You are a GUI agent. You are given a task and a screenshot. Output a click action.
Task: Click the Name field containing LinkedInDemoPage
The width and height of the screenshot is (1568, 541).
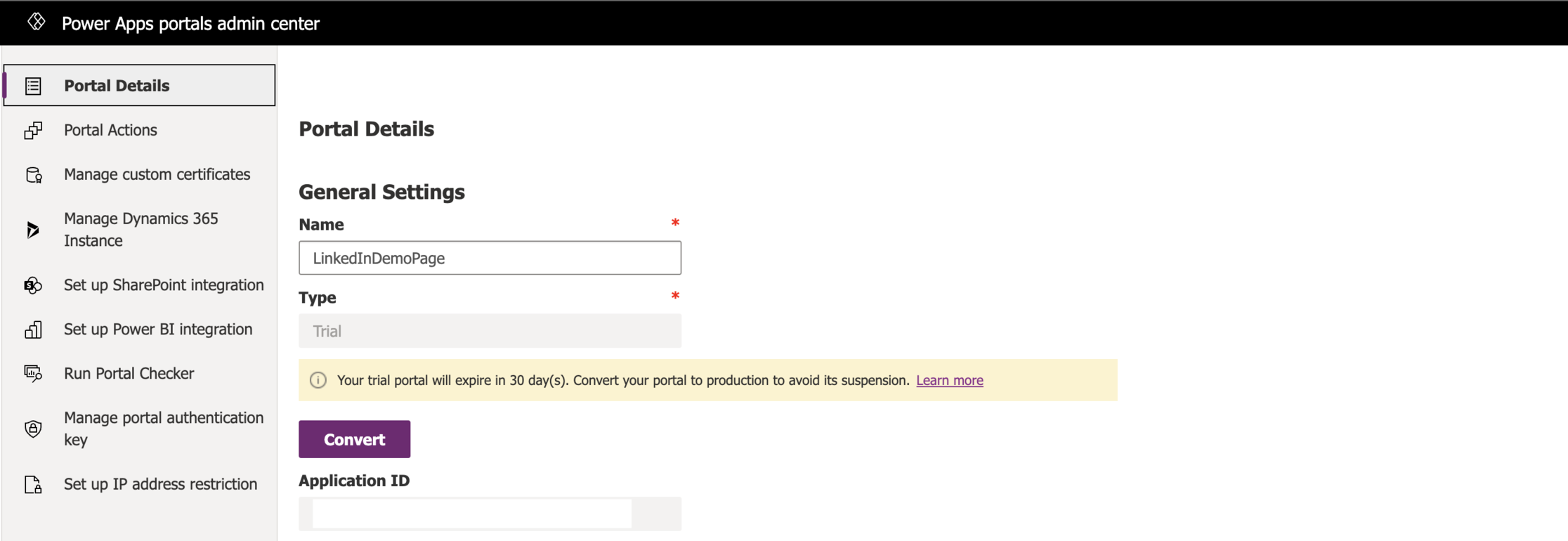pyautogui.click(x=490, y=258)
